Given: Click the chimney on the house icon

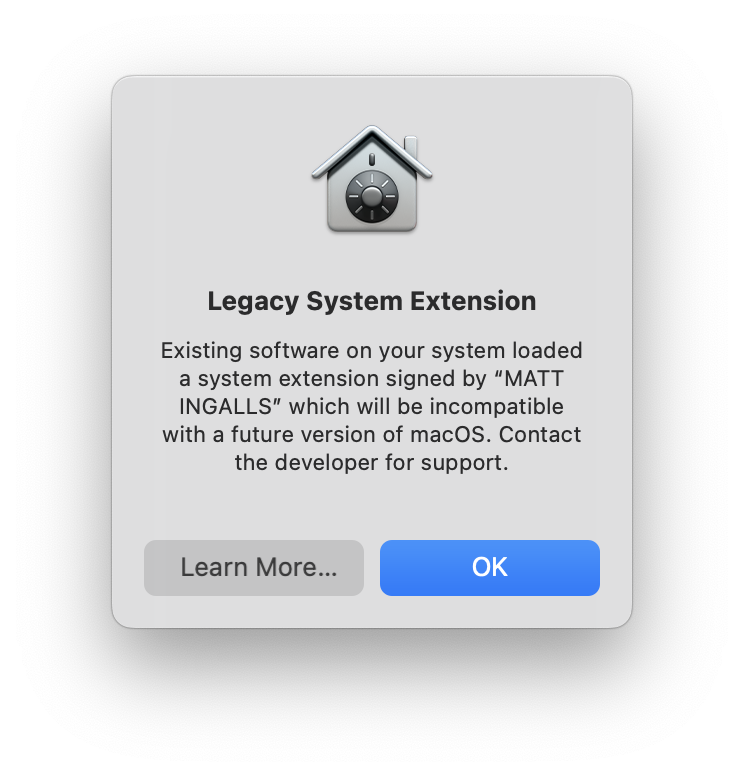Looking at the screenshot, I should (x=410, y=148).
